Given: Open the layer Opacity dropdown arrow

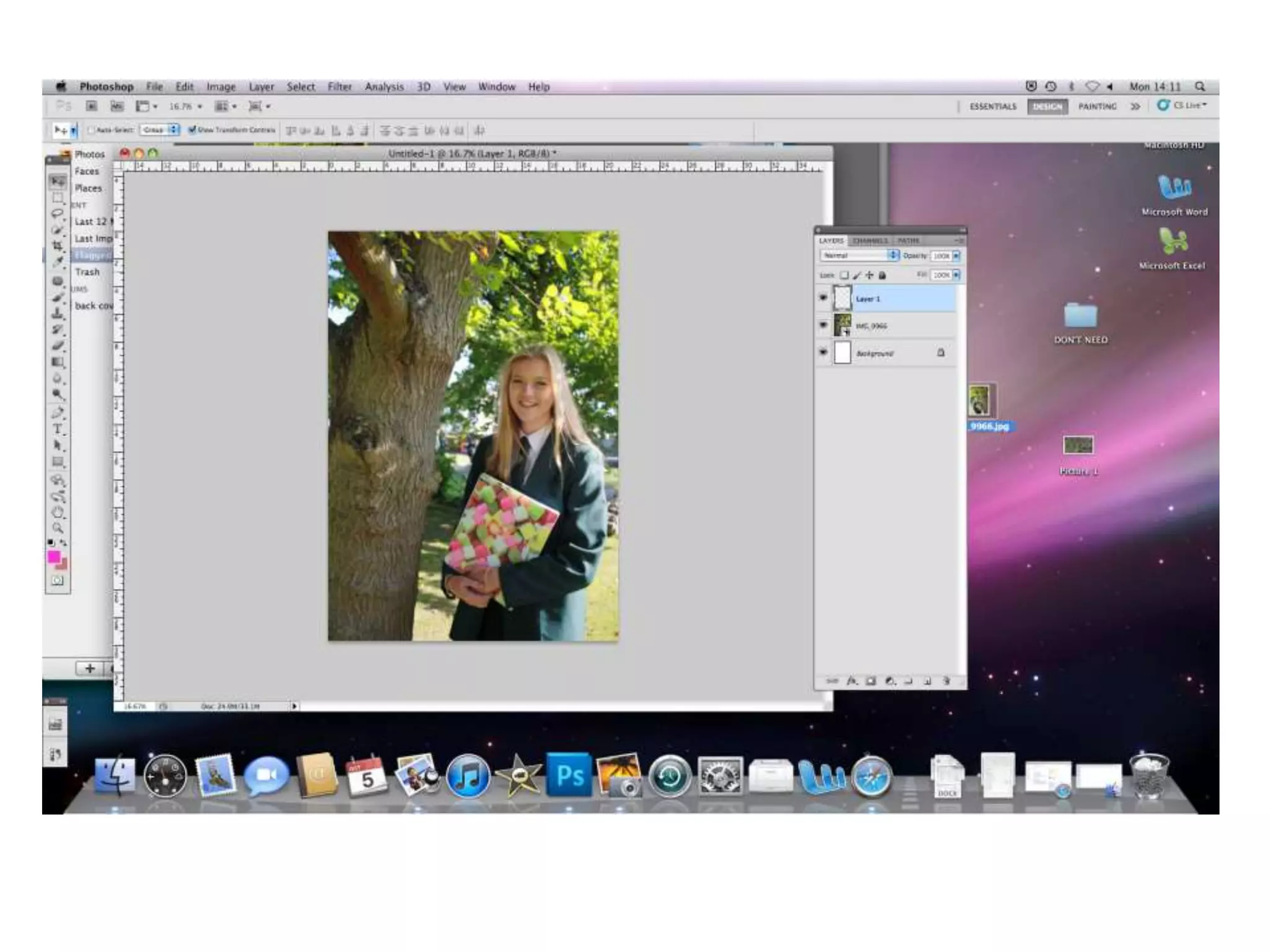Looking at the screenshot, I should (956, 255).
